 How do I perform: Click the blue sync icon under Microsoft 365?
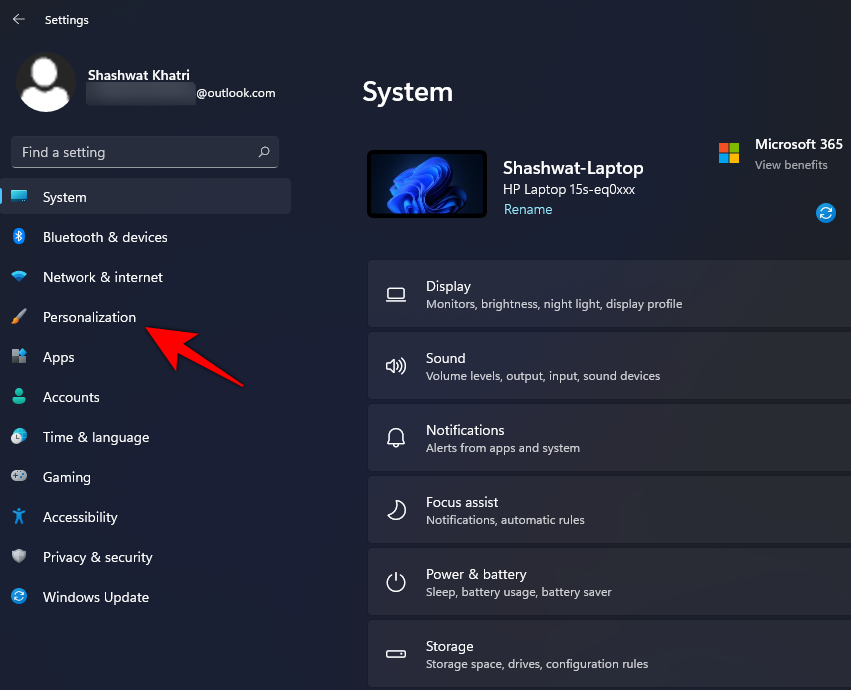tap(826, 212)
